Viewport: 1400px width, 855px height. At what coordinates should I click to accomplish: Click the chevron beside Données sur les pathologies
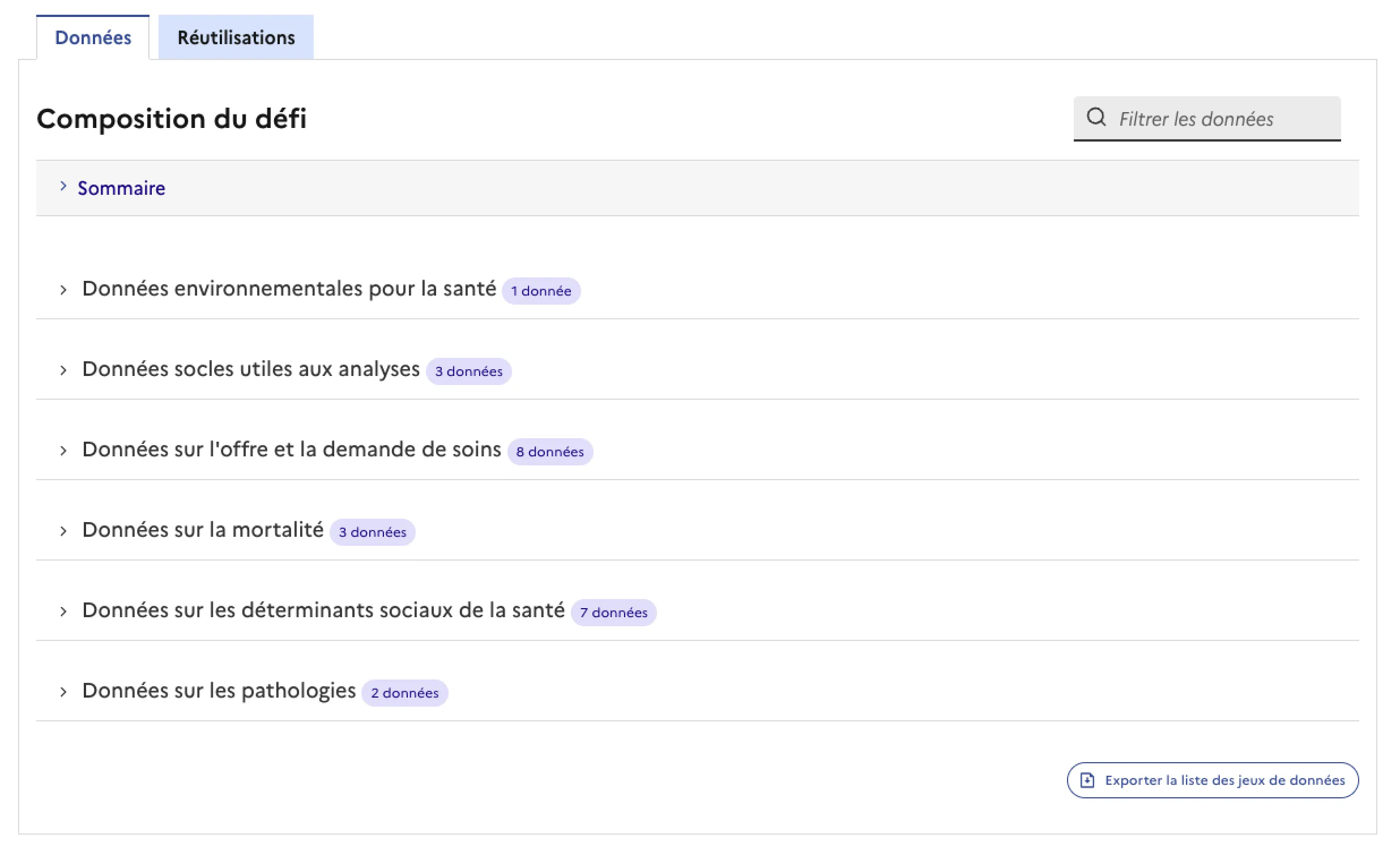[64, 691]
